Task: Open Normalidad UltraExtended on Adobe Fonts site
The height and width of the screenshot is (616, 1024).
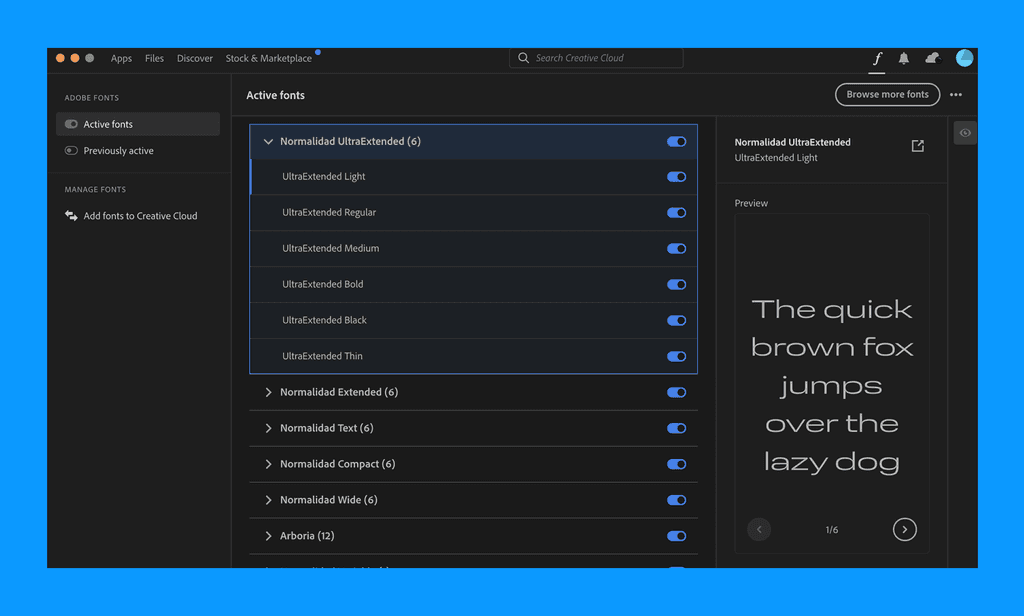Action: [917, 145]
